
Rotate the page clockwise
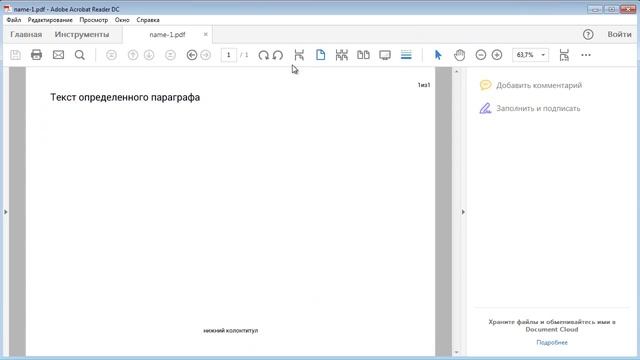263,55
